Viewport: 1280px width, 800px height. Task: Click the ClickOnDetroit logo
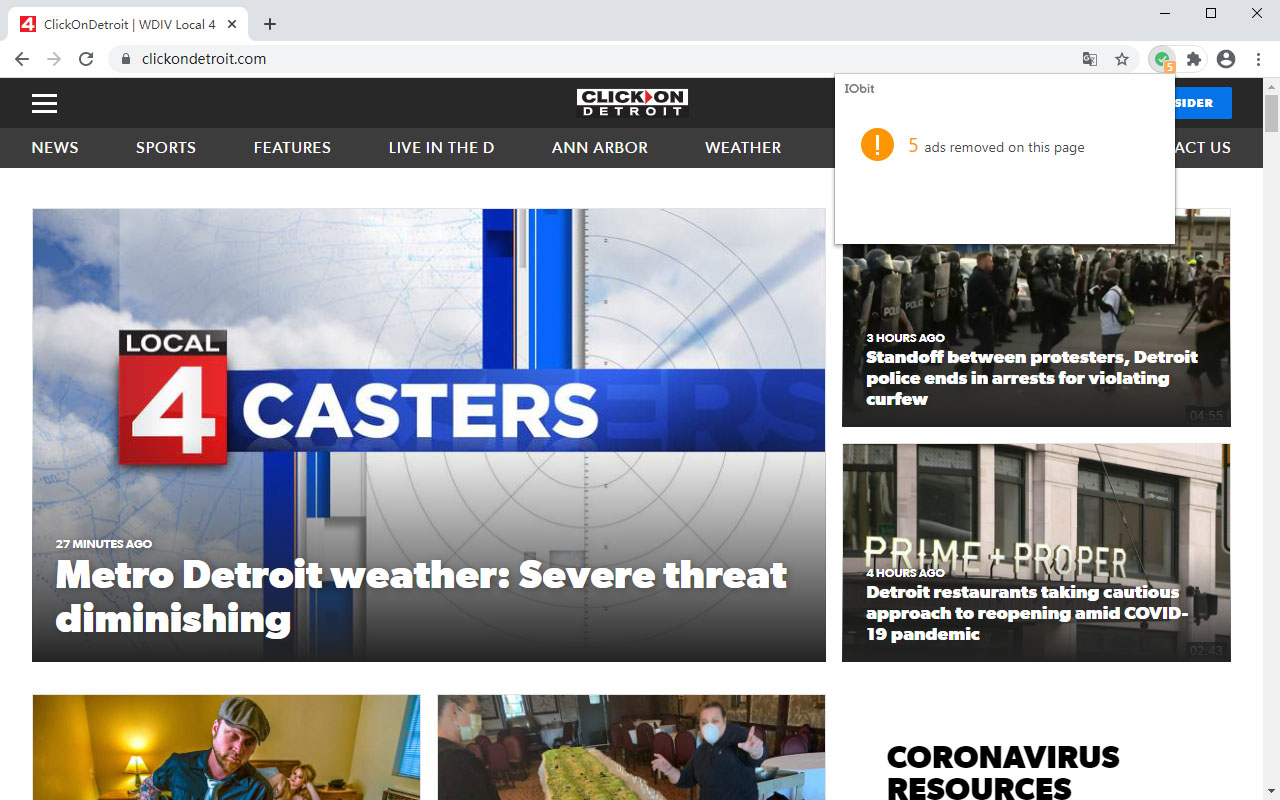632,103
